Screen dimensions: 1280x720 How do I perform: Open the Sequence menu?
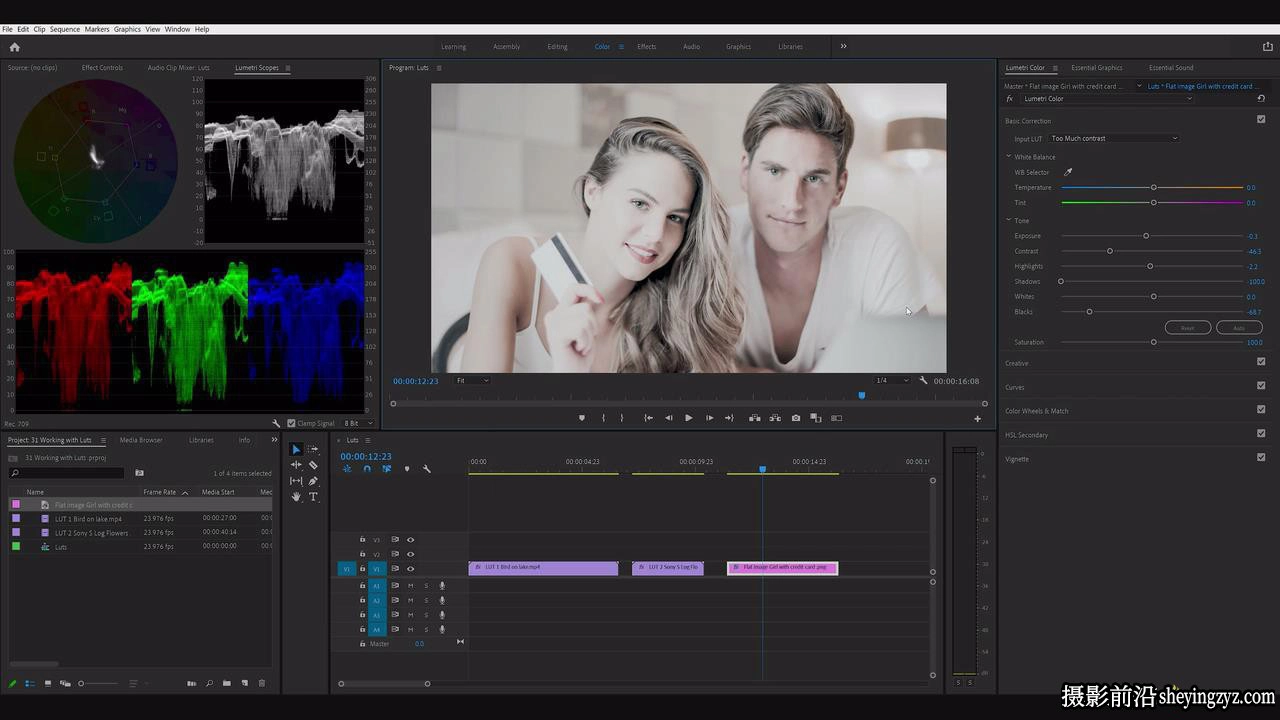click(x=64, y=29)
